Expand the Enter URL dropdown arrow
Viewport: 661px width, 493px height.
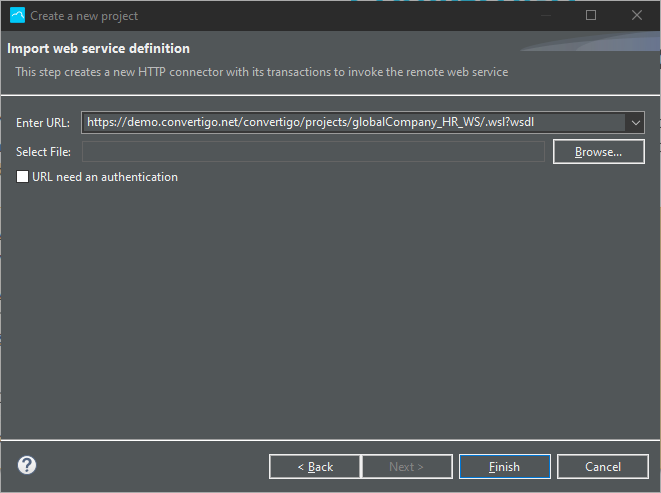(x=635, y=123)
